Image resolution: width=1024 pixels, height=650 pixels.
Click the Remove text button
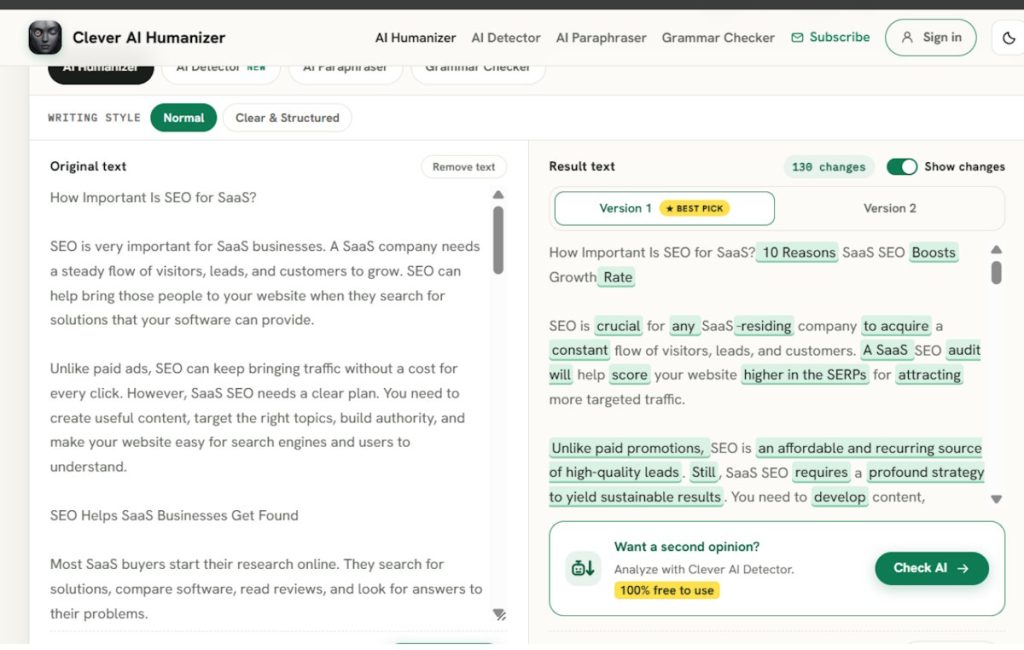[464, 167]
